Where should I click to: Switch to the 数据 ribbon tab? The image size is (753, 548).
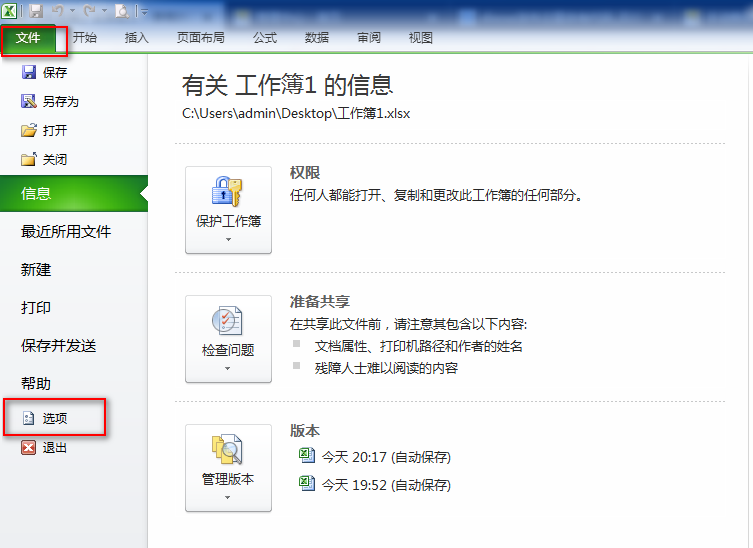317,37
